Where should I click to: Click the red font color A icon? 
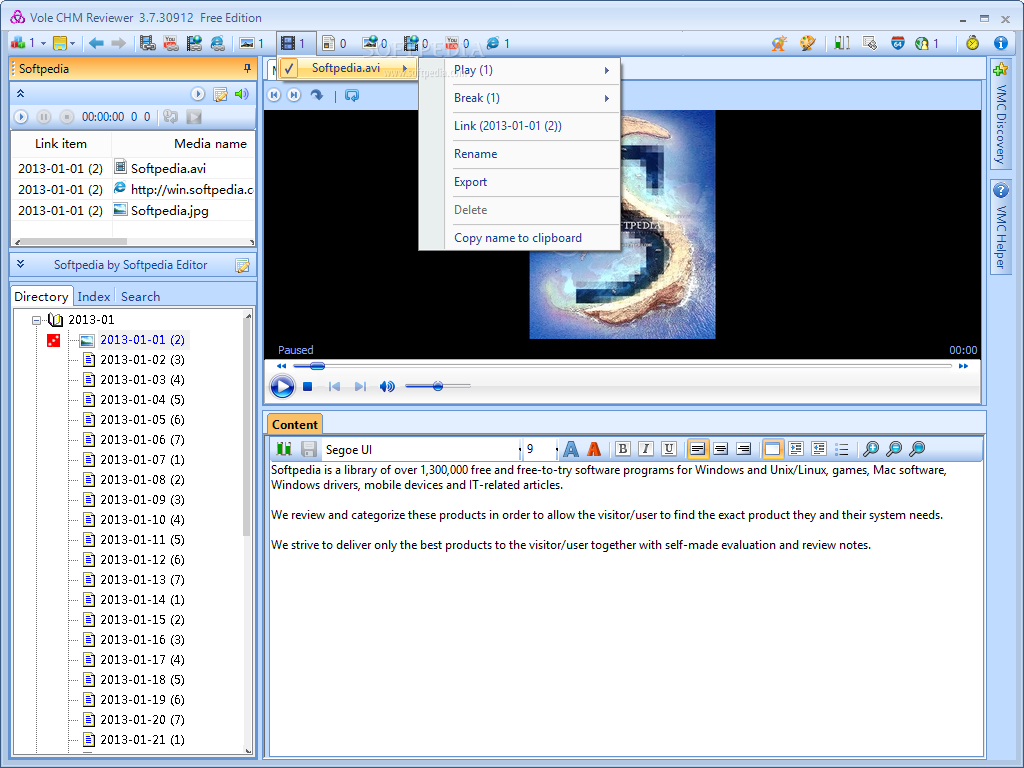[594, 449]
